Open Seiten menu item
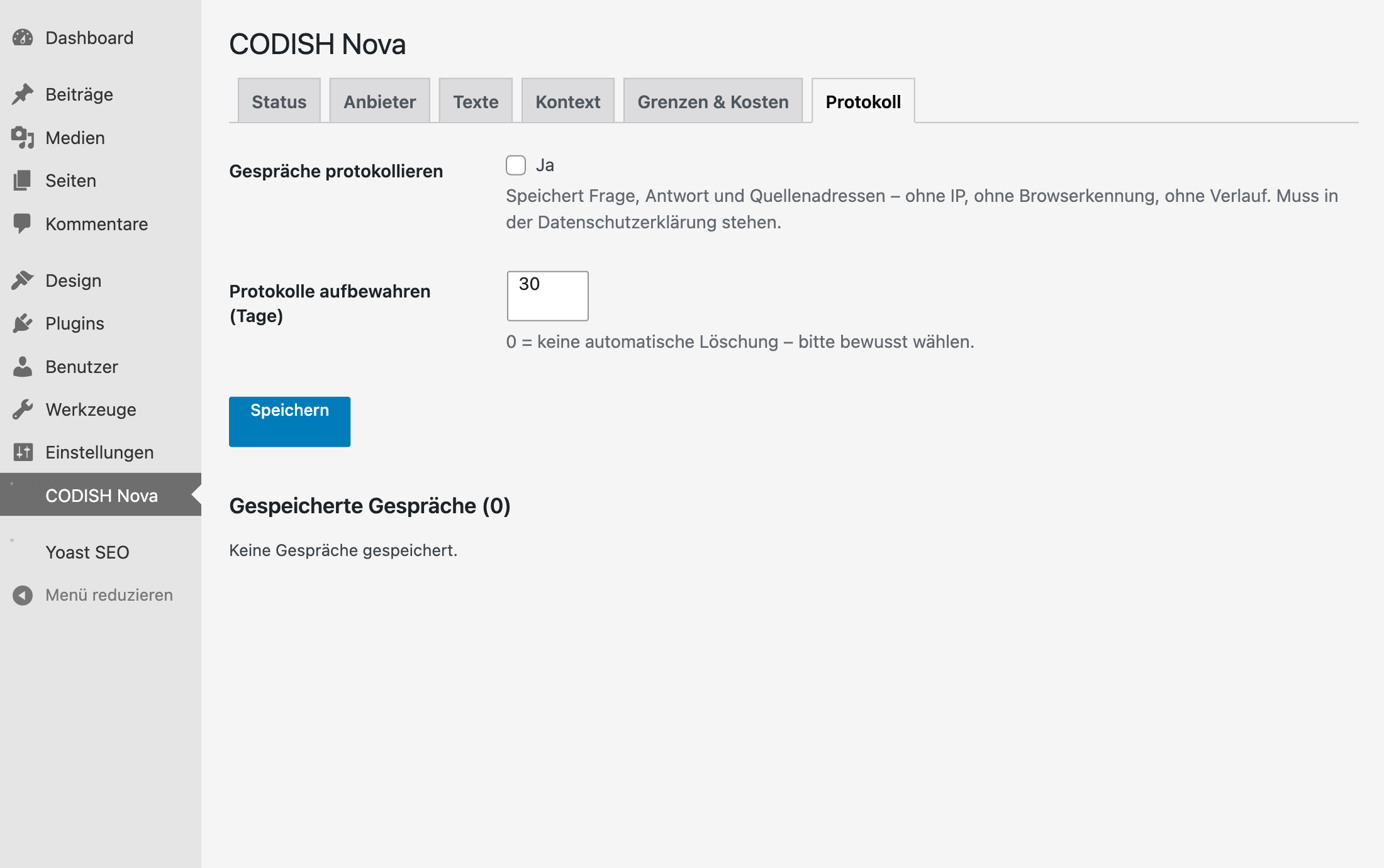 [101, 181]
